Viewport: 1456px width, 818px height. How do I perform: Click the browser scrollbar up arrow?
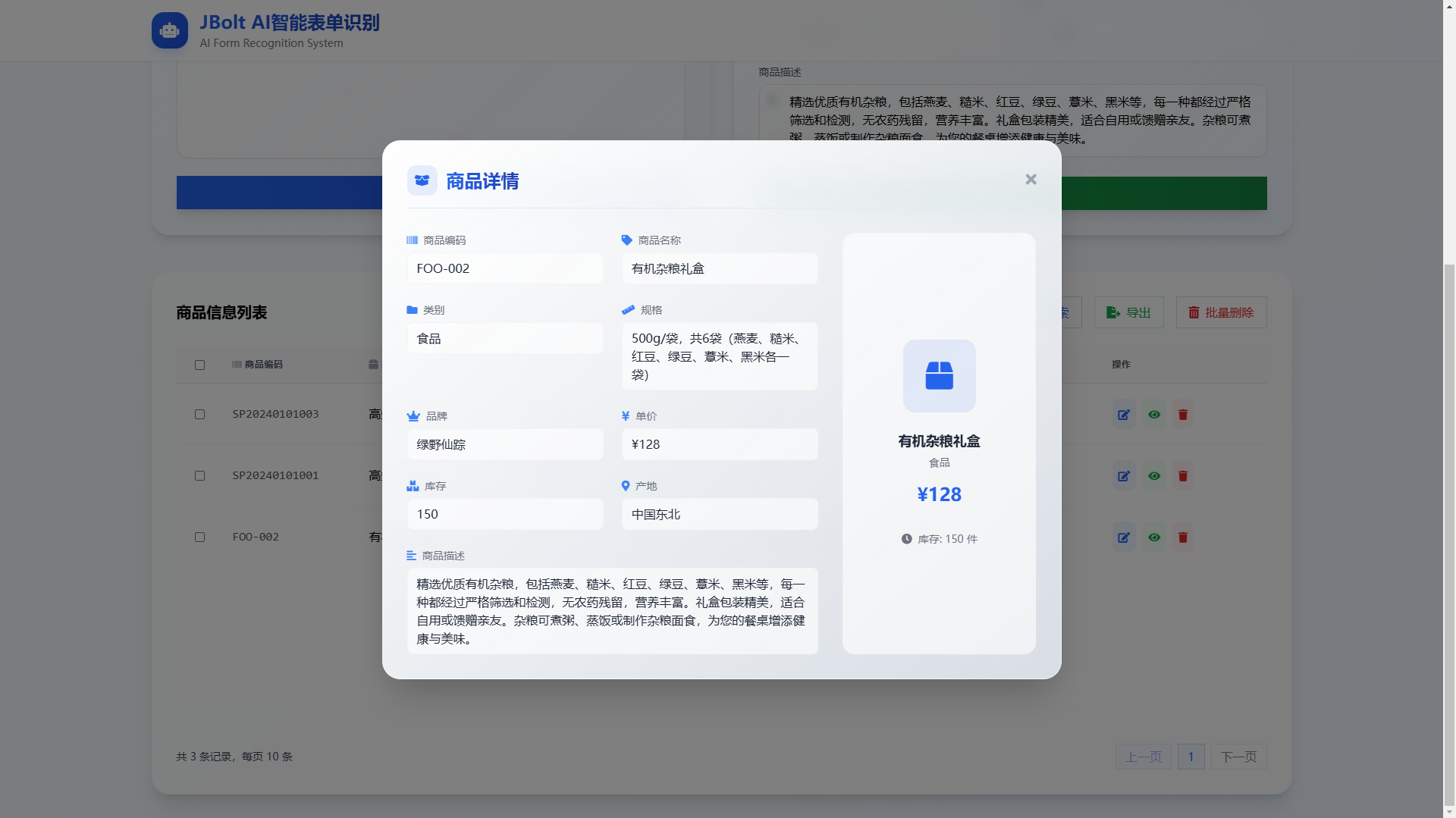[1449, 6]
